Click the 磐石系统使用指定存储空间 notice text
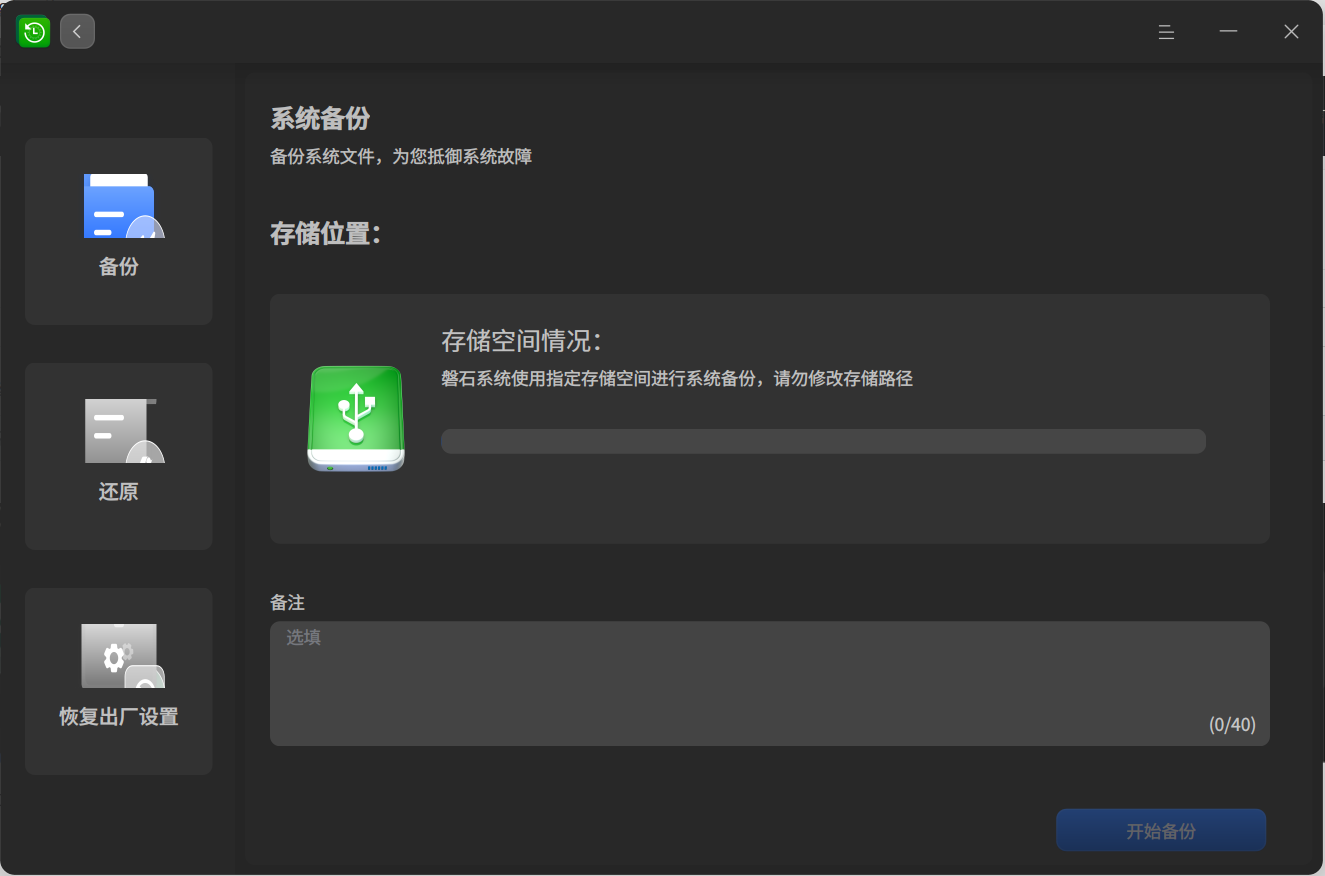1325x876 pixels. click(677, 379)
